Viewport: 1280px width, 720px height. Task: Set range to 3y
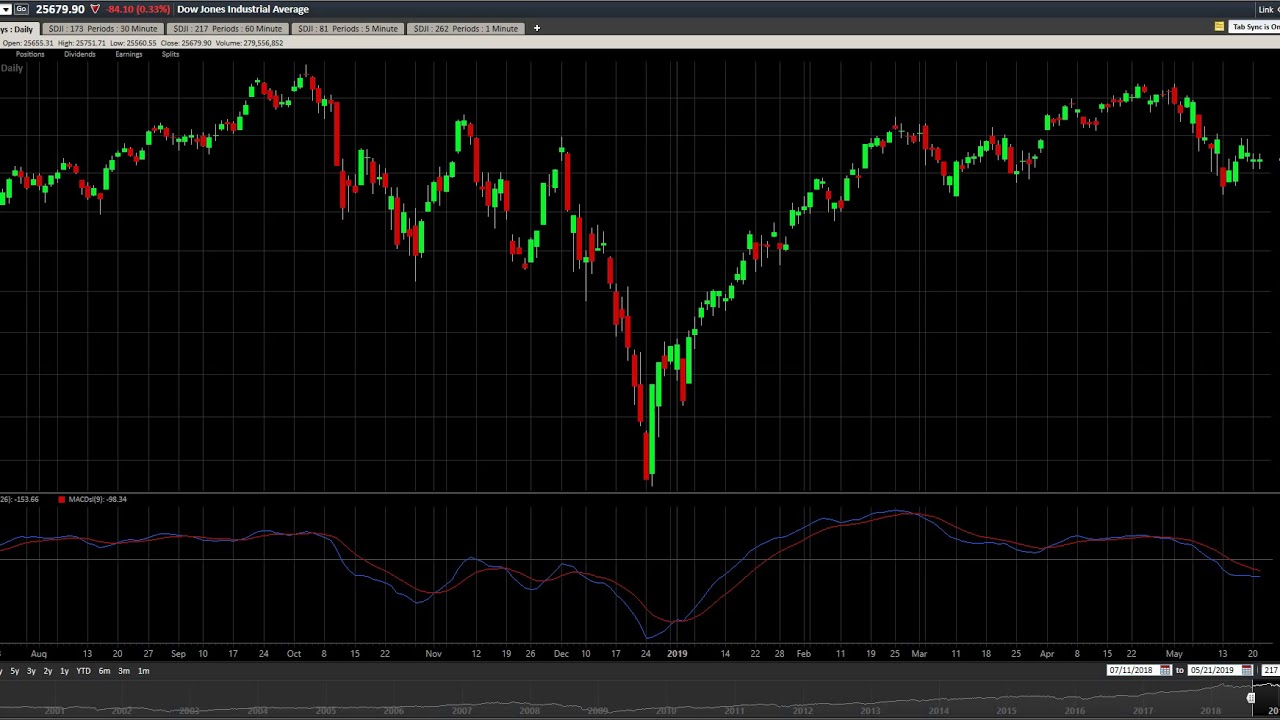(x=31, y=671)
